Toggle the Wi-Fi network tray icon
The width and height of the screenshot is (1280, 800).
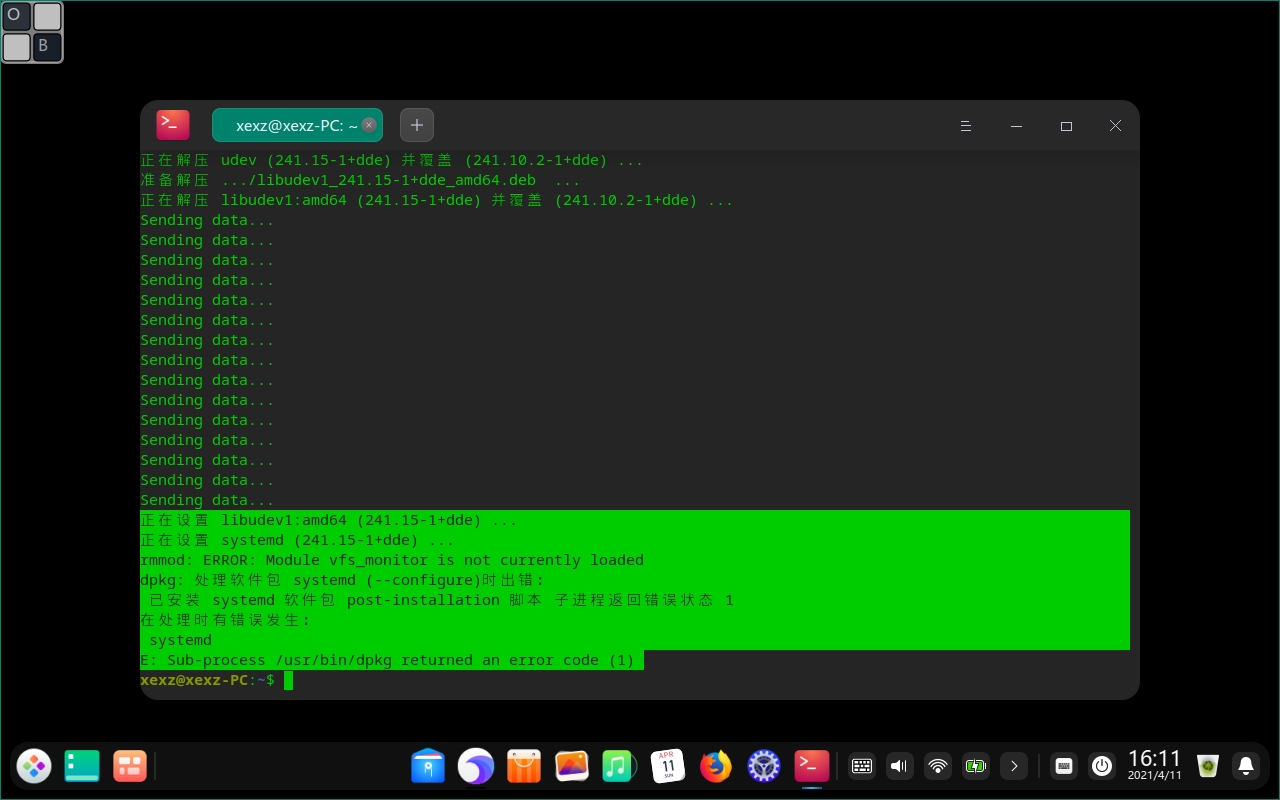(x=937, y=766)
